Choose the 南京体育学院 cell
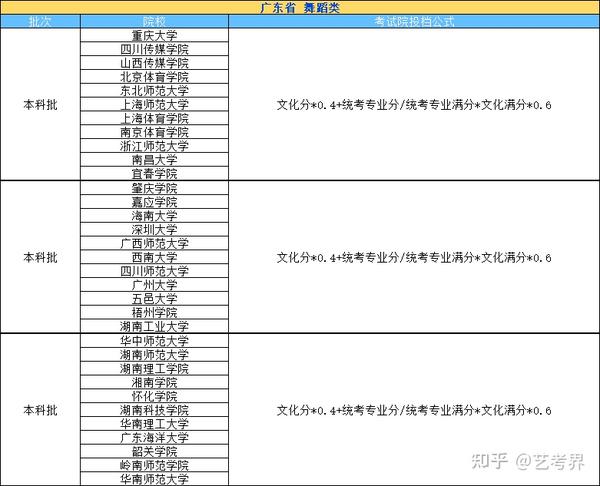This screenshot has width=600, height=486. [x=154, y=132]
